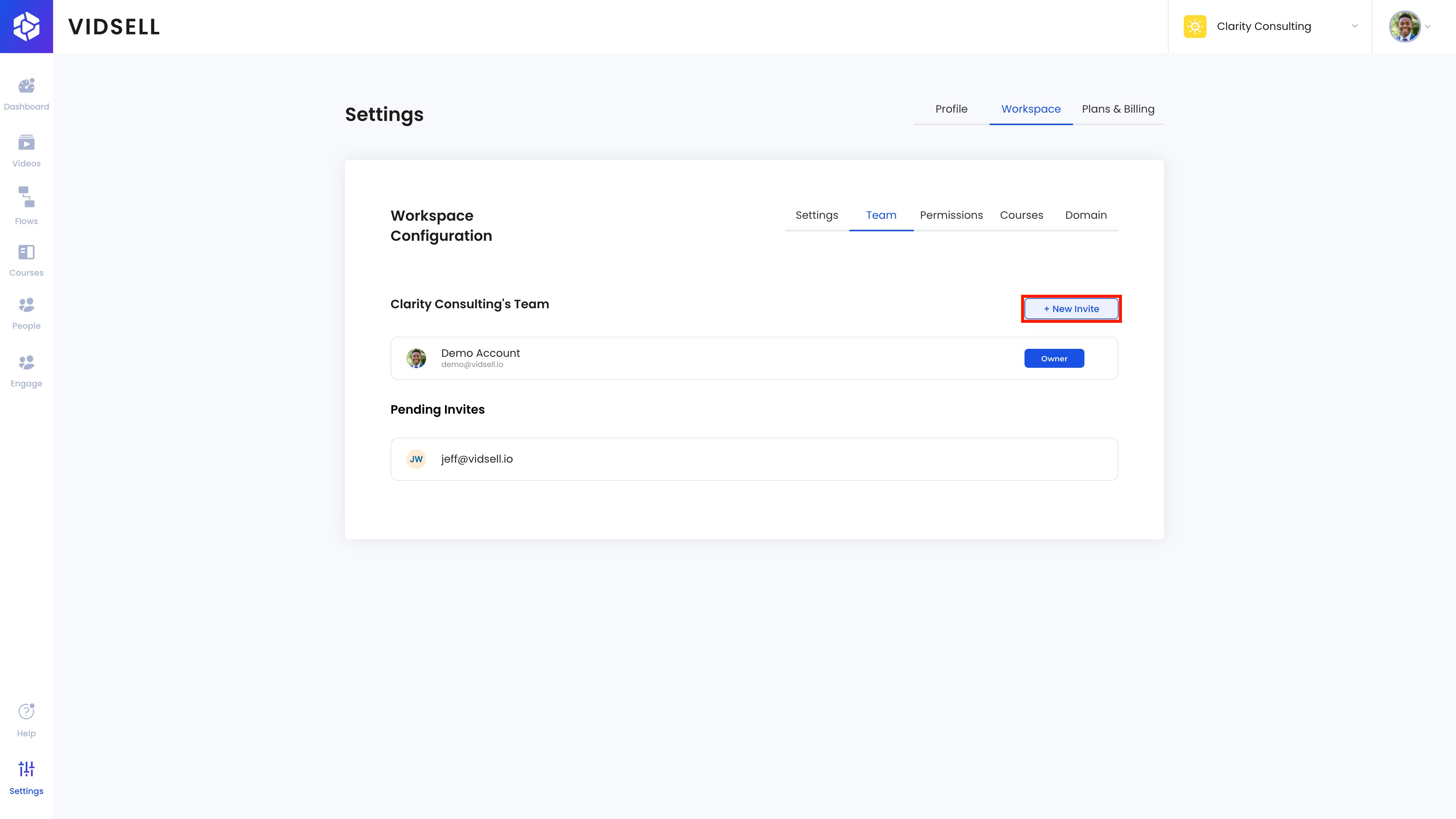Open the People sidebar icon
This screenshot has width=1456, height=819.
[x=26, y=305]
